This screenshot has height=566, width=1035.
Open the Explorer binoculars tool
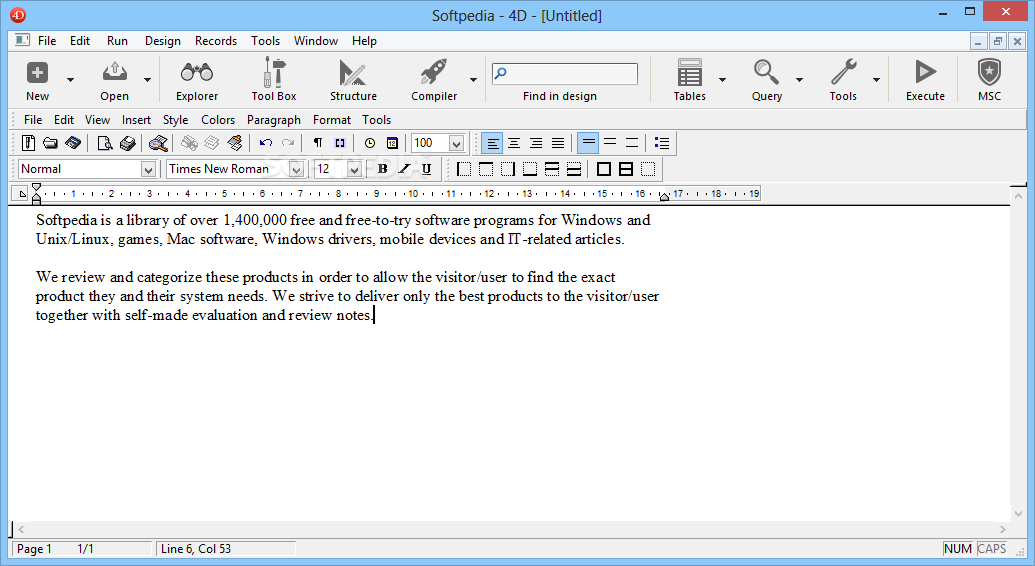tap(197, 80)
